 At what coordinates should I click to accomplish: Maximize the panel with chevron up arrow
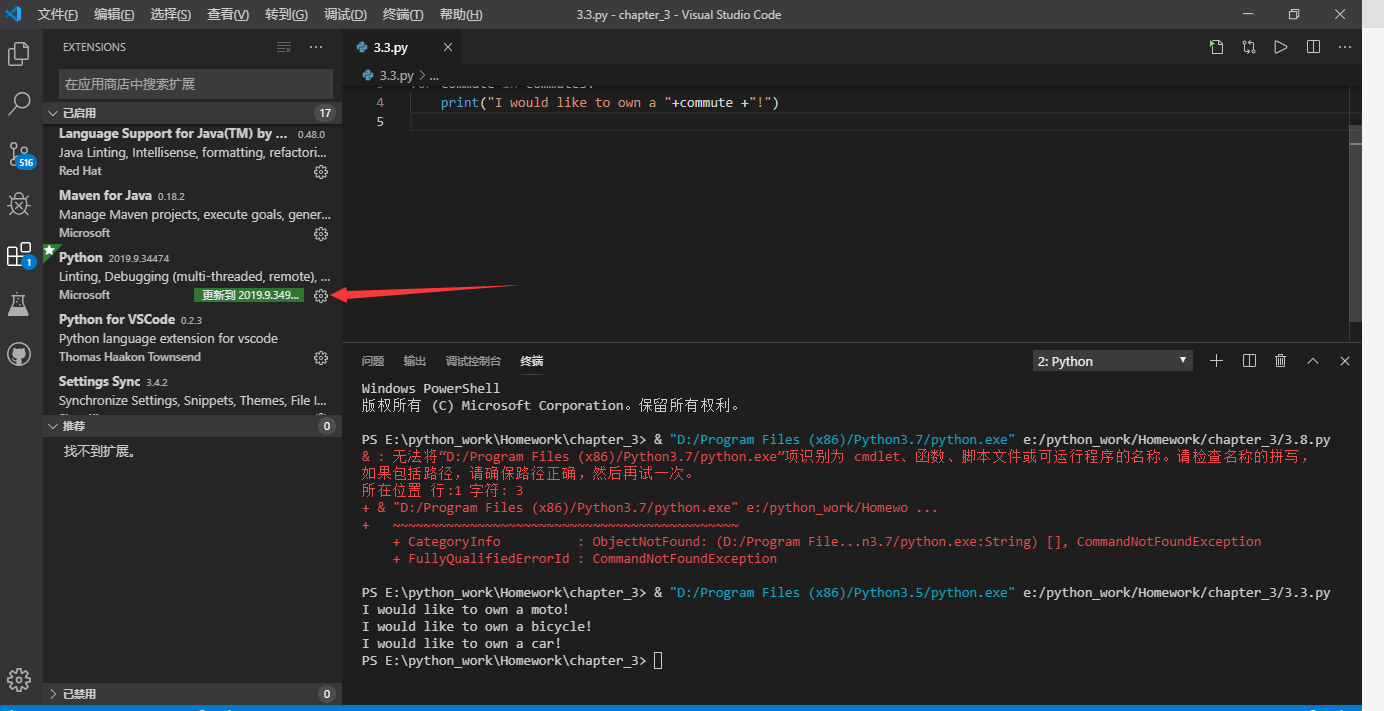coord(1313,360)
